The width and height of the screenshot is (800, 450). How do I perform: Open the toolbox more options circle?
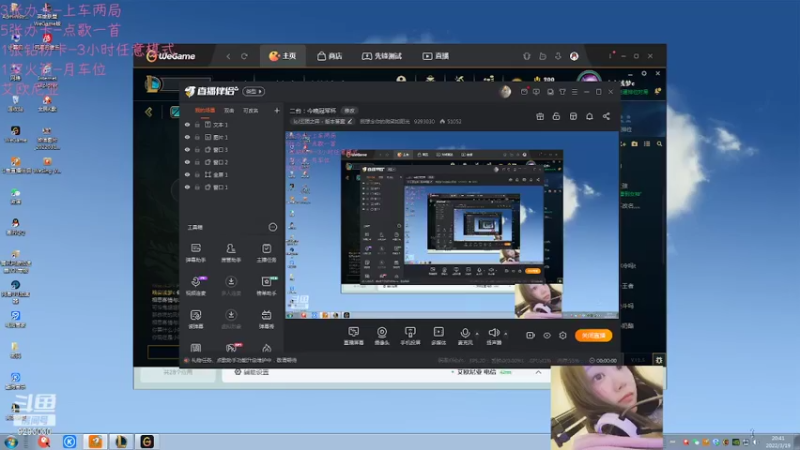click(273, 227)
